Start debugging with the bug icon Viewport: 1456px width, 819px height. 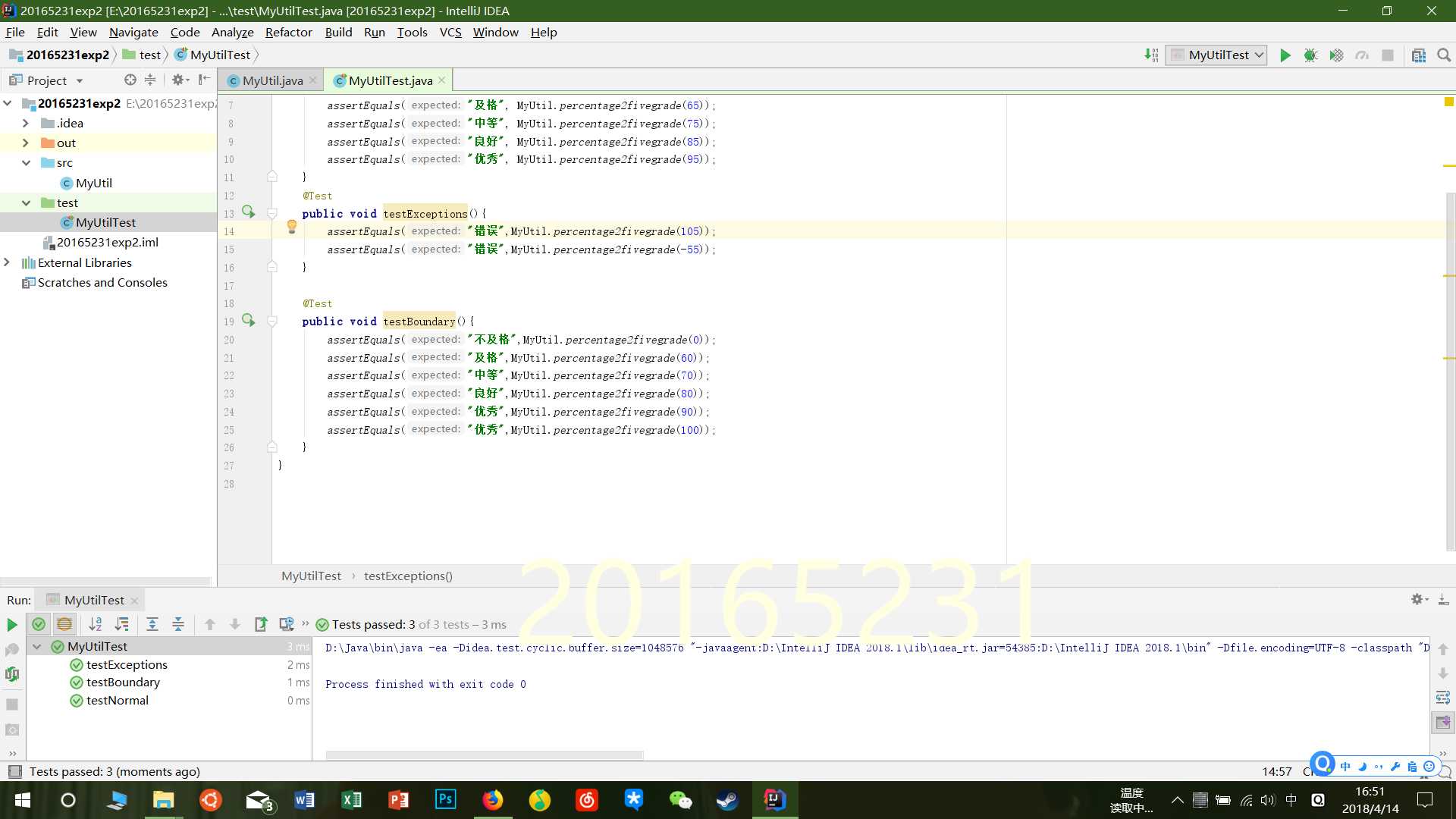click(1310, 55)
